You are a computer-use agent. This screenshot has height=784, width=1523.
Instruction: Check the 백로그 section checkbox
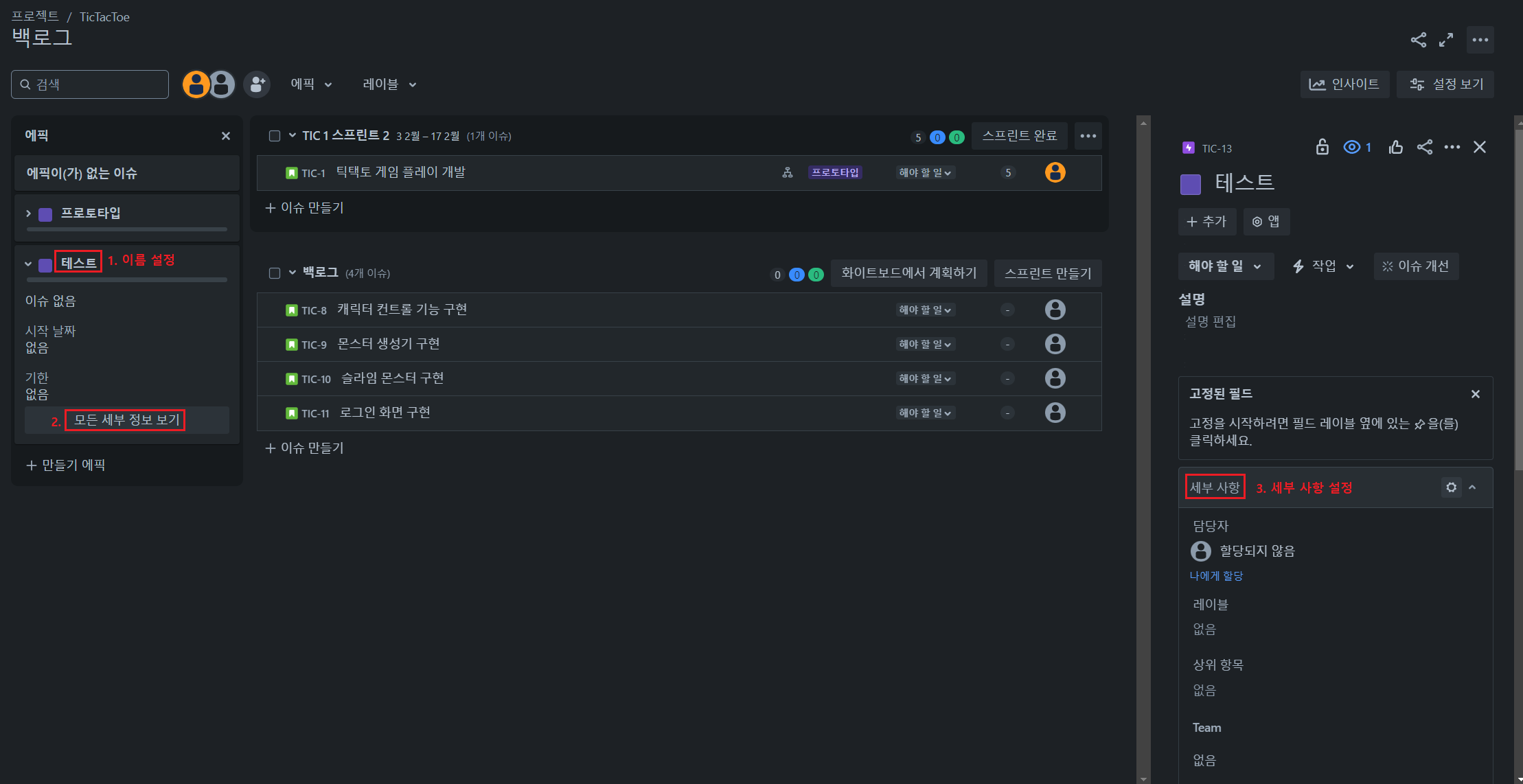[x=275, y=273]
